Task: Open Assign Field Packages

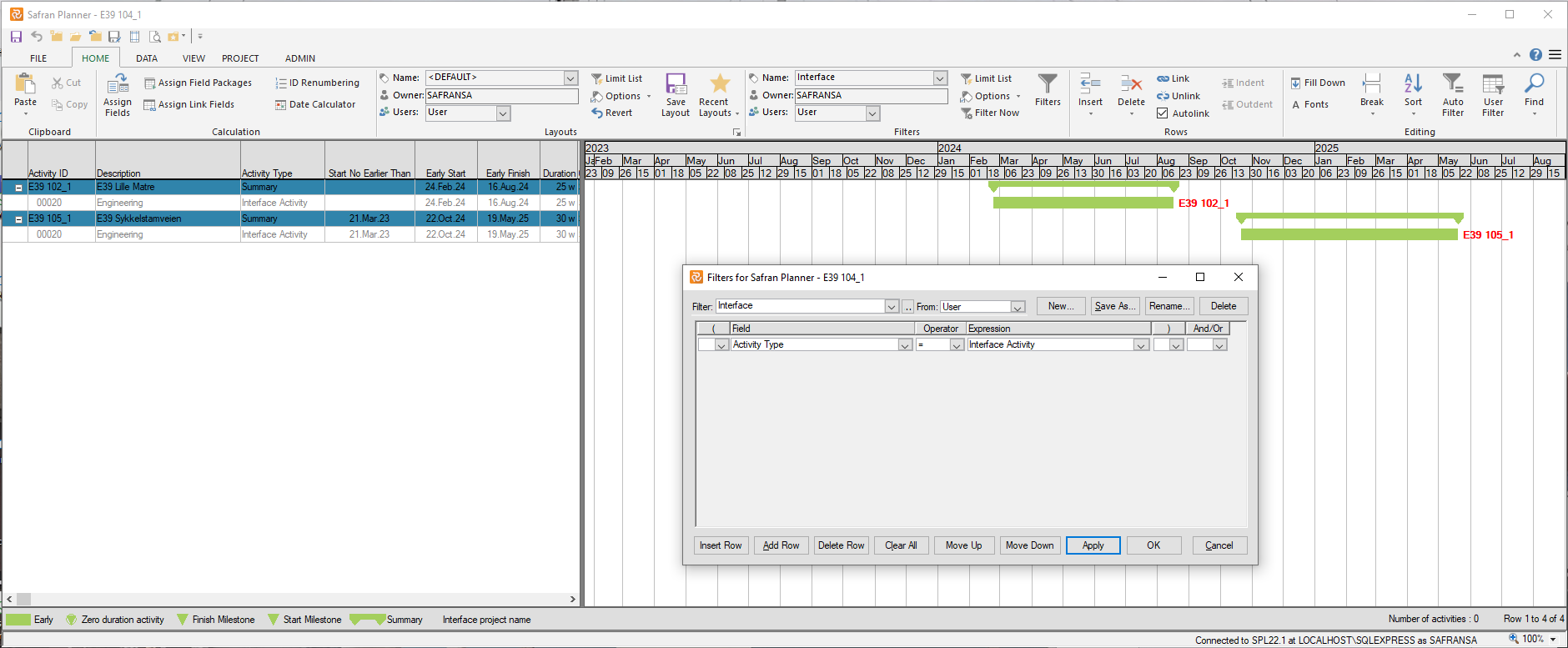Action: click(198, 83)
